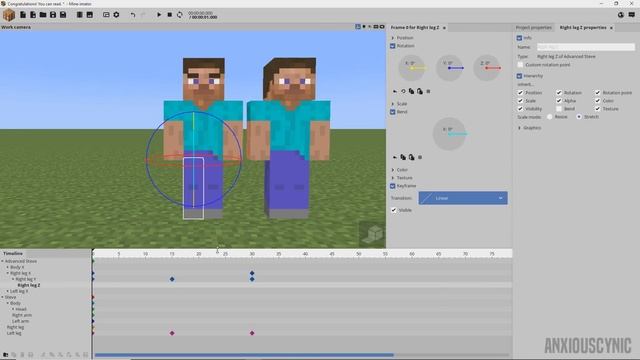Uncheck inherit Rotation point
This screenshot has width=640, height=360.
click(598, 93)
